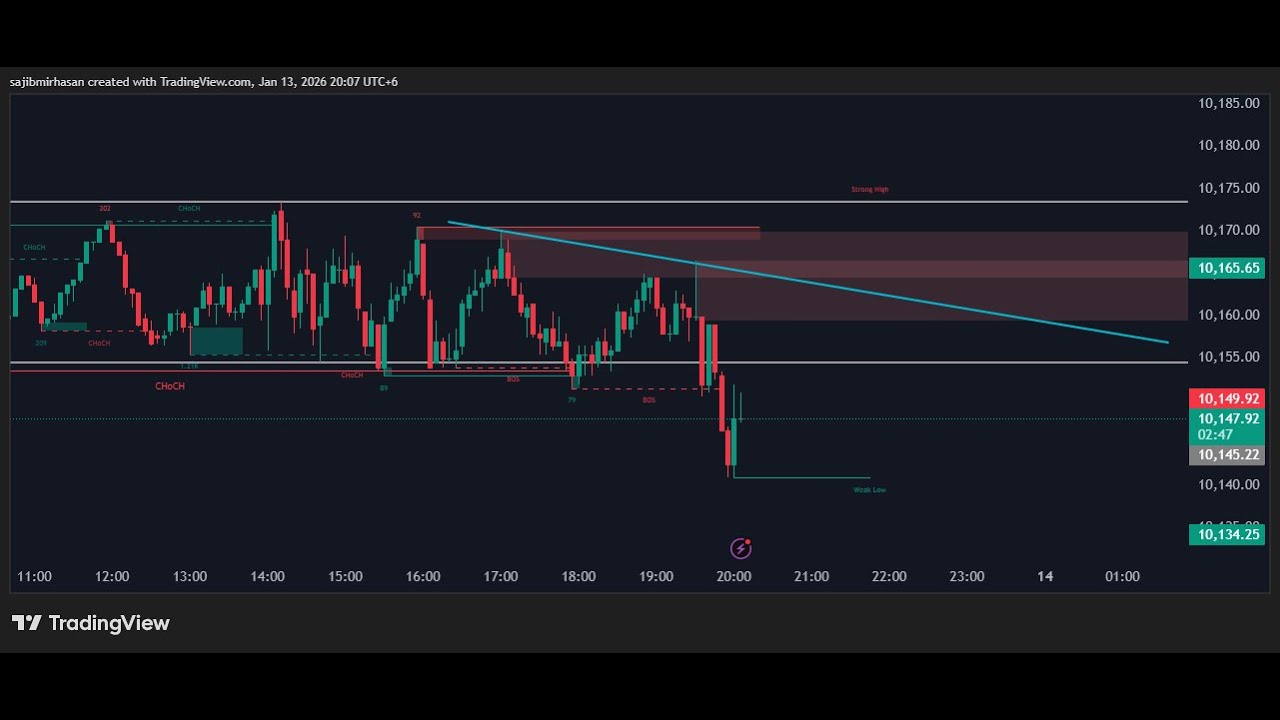
Task: Click the Weak Low label
Action: pyautogui.click(x=869, y=490)
